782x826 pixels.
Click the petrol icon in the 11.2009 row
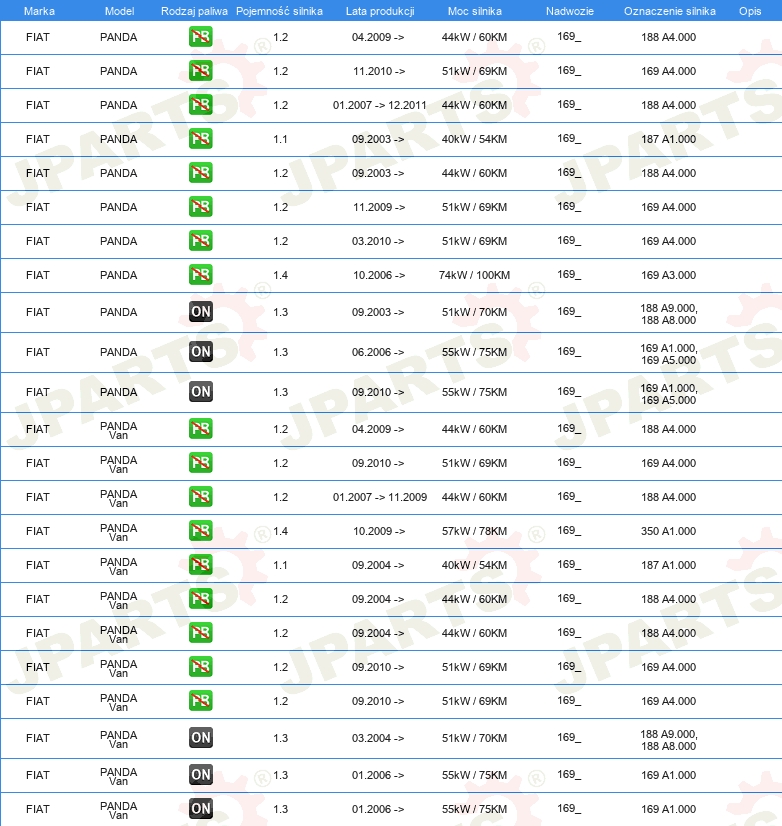click(201, 206)
